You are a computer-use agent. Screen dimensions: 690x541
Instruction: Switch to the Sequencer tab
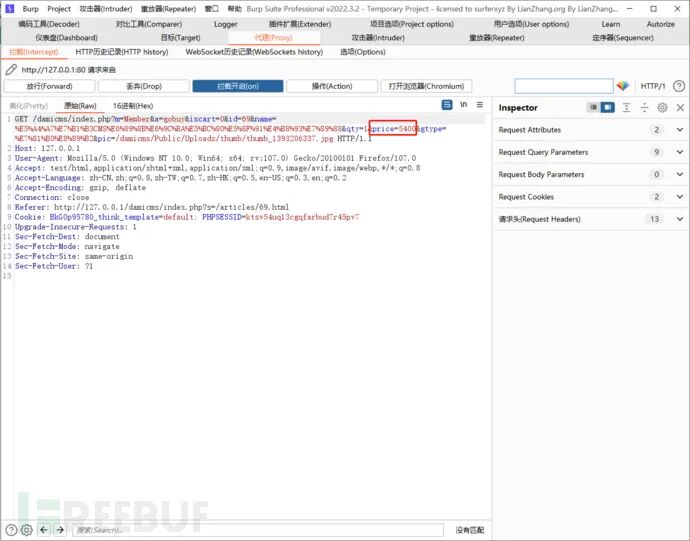pos(623,38)
